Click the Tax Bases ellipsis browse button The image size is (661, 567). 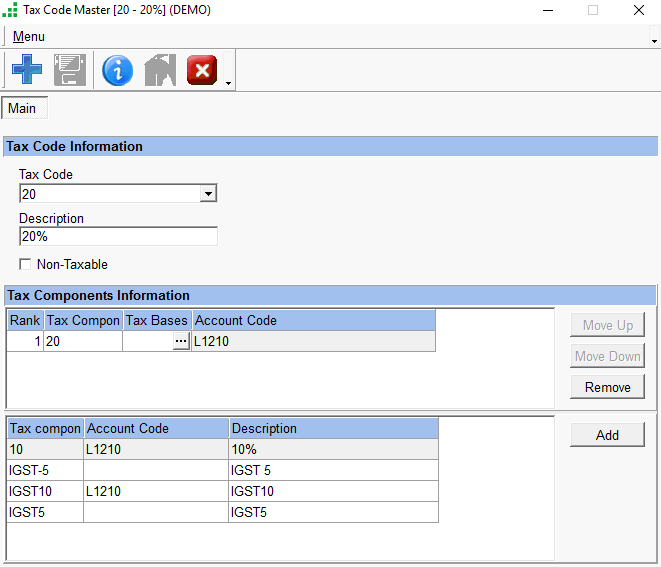(x=180, y=341)
